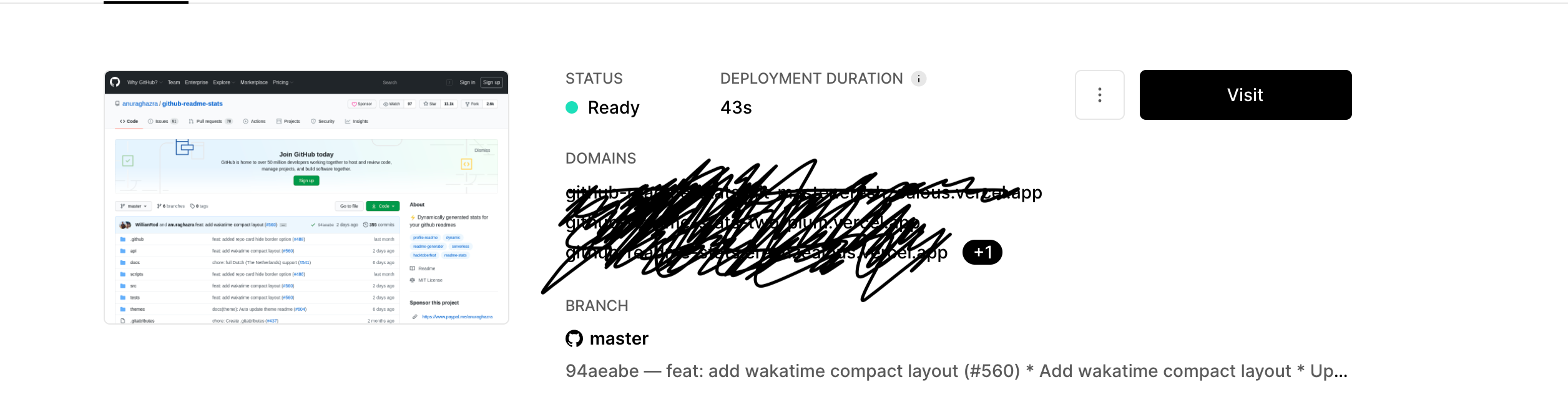This screenshot has width=1568, height=417.
Task: Open the master branch dropdown
Action: pos(134,206)
